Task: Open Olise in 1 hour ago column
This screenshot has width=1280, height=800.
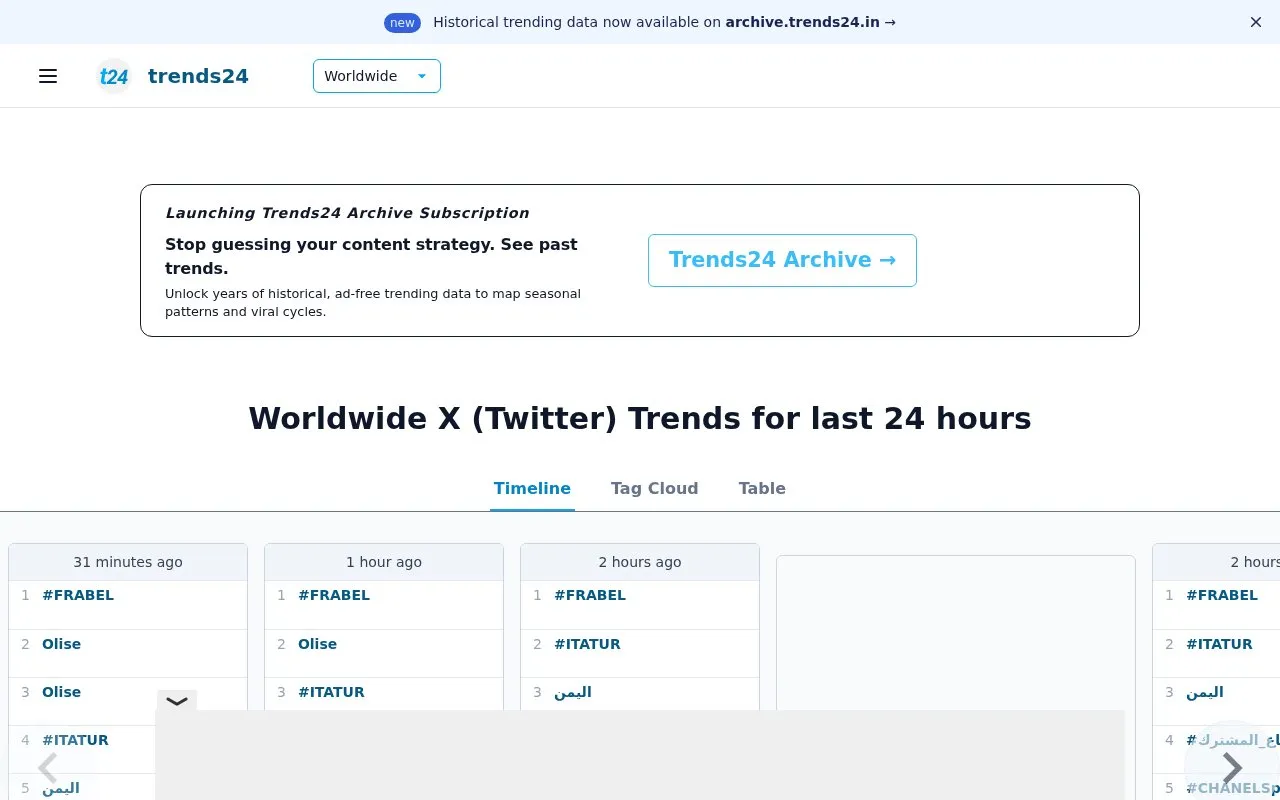Action: pyautogui.click(x=317, y=644)
